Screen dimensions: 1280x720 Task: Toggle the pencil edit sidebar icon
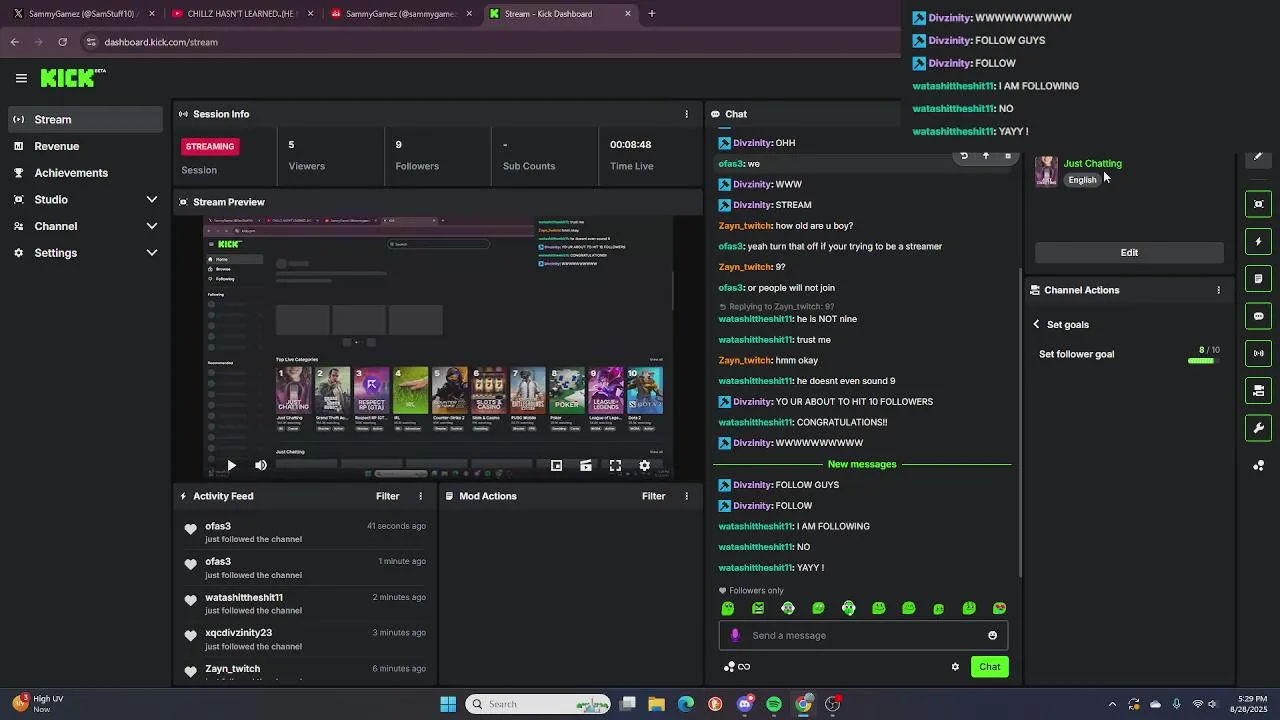[1258, 157]
